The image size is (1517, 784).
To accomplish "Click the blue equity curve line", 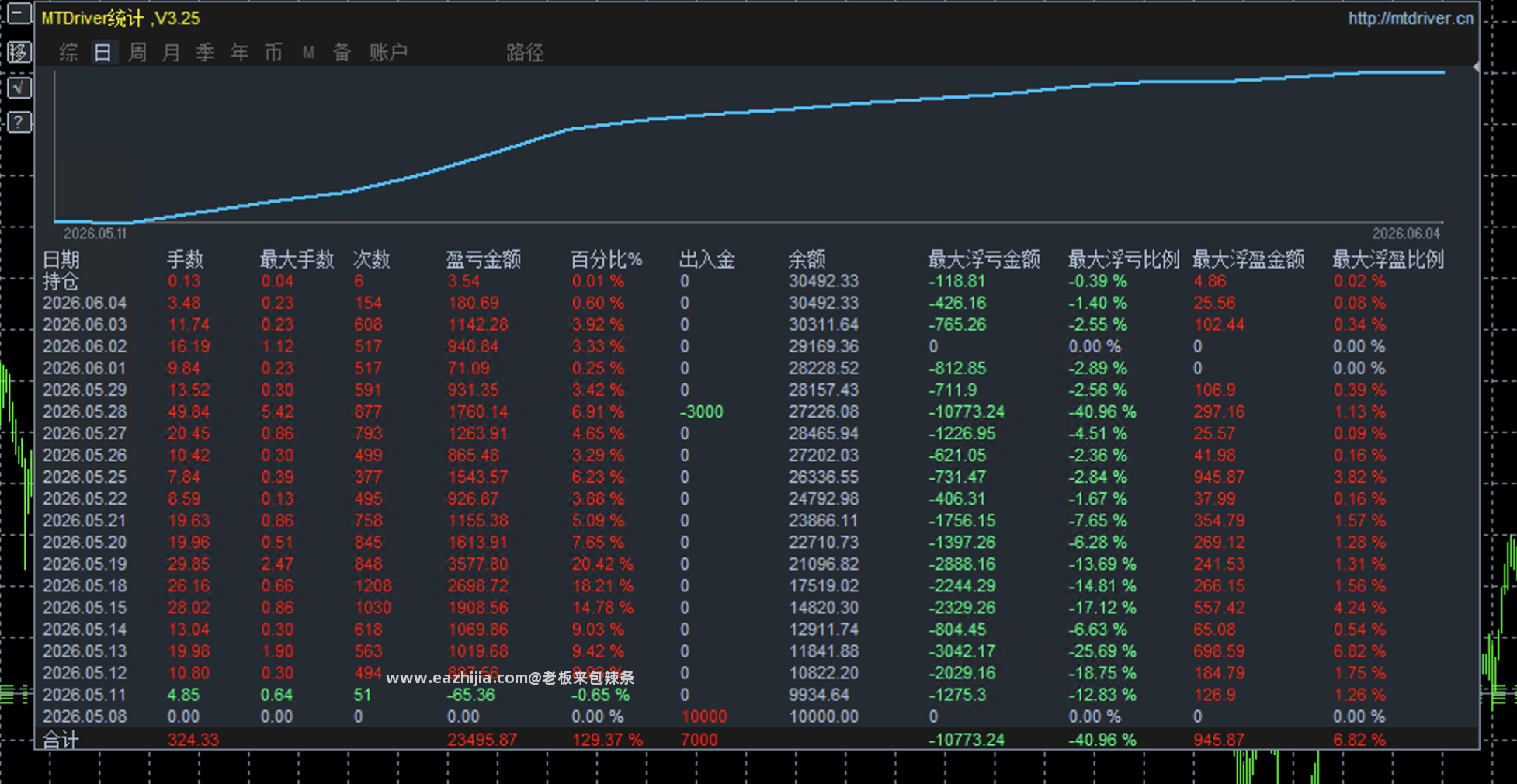I will (x=749, y=112).
